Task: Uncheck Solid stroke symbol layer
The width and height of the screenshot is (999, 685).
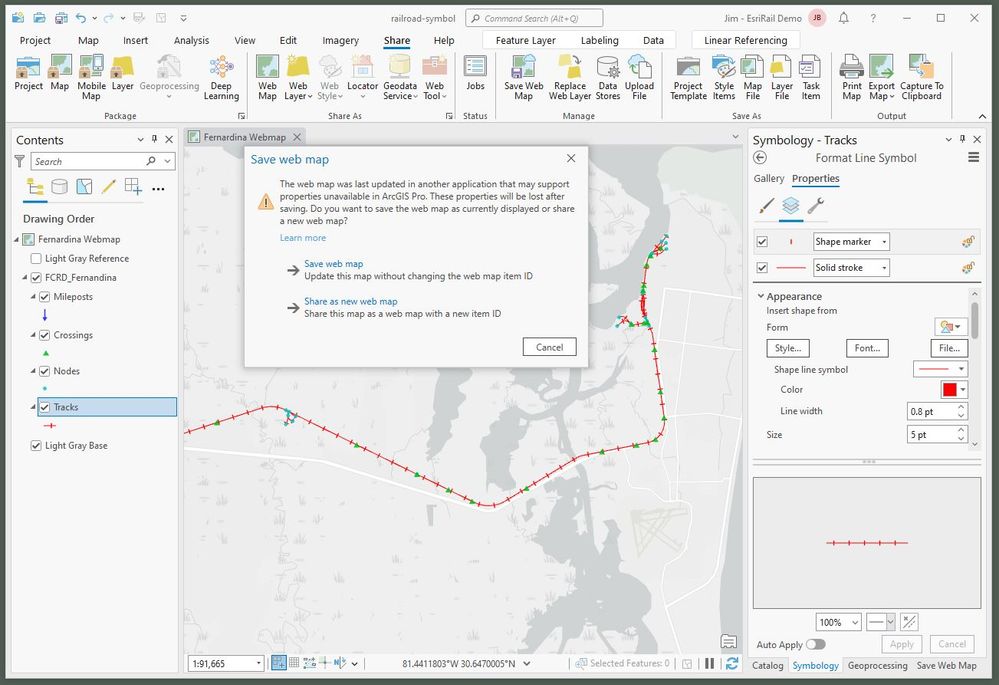Action: pyautogui.click(x=762, y=268)
